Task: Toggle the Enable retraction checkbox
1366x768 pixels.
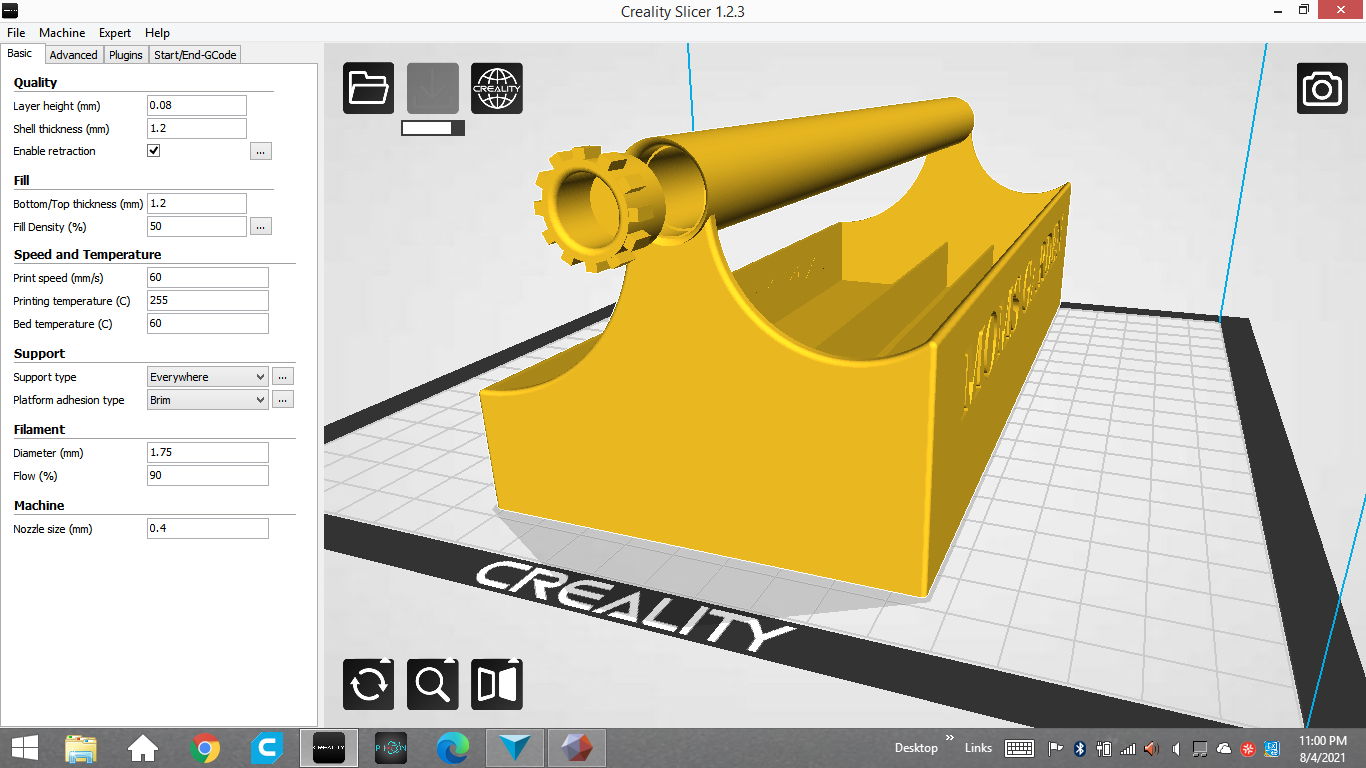Action: [x=154, y=151]
